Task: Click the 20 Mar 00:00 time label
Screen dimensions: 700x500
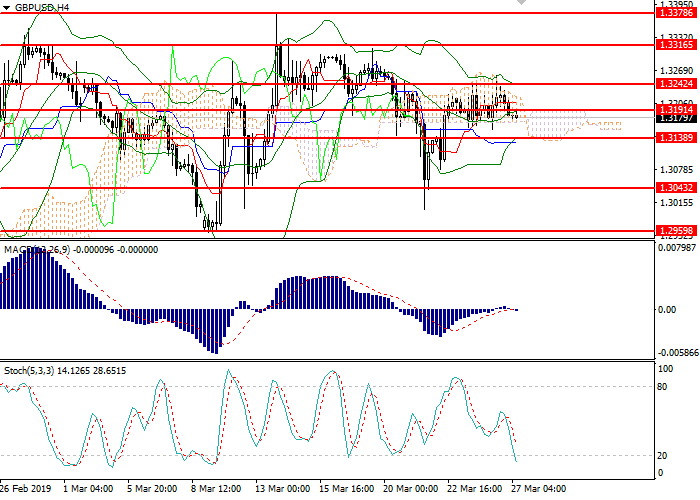Action: [412, 489]
